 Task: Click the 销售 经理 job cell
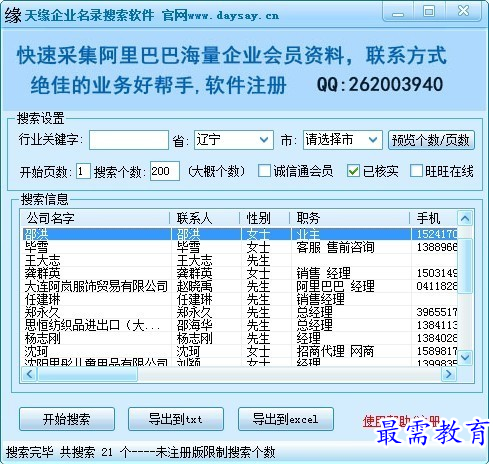click(x=323, y=273)
